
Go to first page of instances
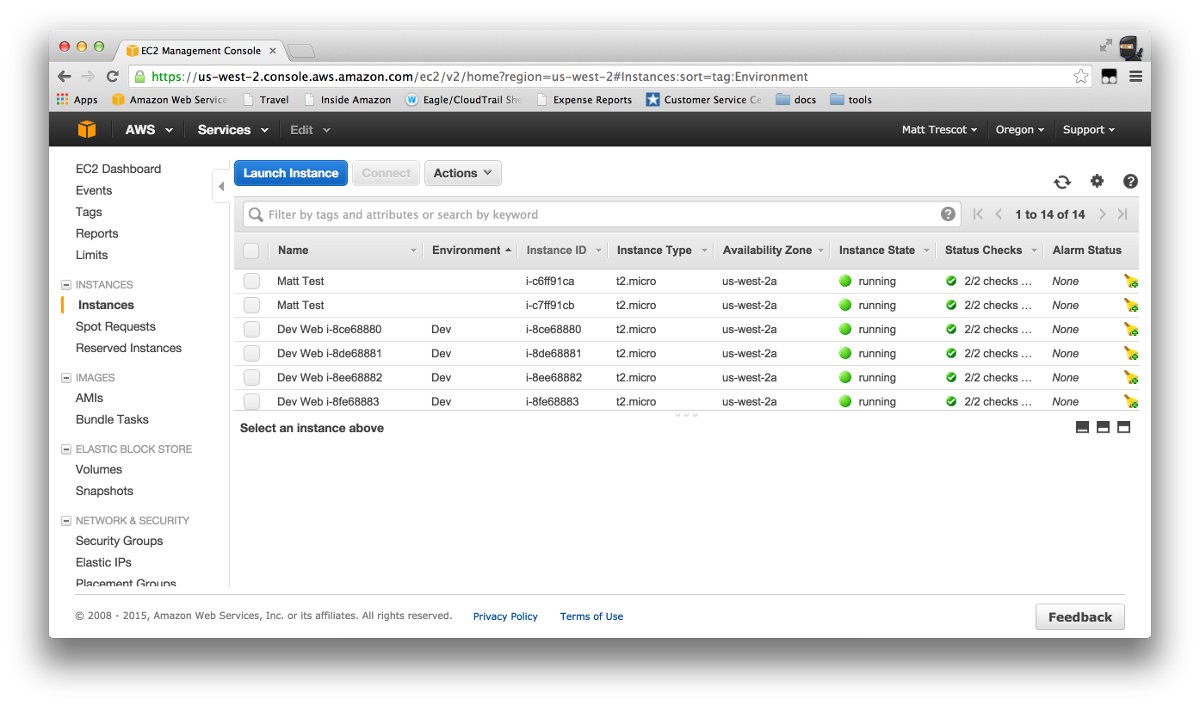pos(978,214)
